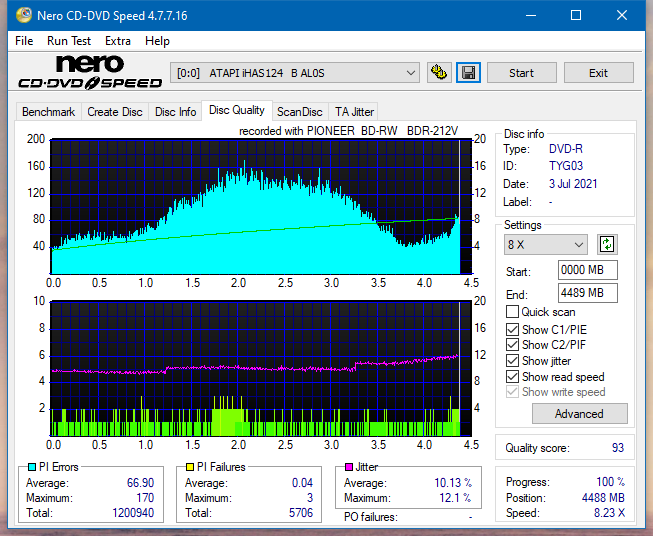
Task: Click the Start MB input field
Action: click(x=588, y=270)
